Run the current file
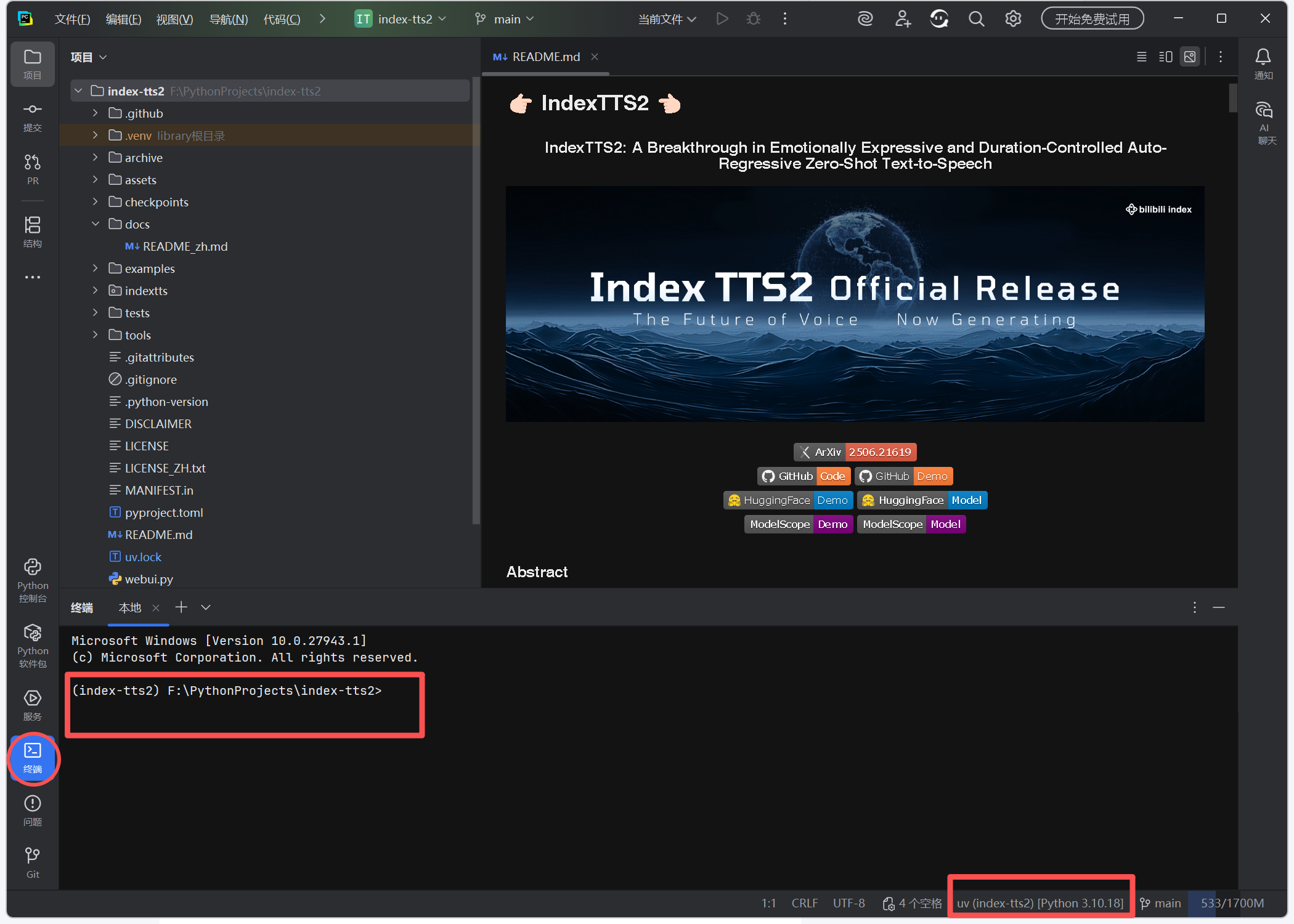Screen dimensions: 1294x924 722,19
